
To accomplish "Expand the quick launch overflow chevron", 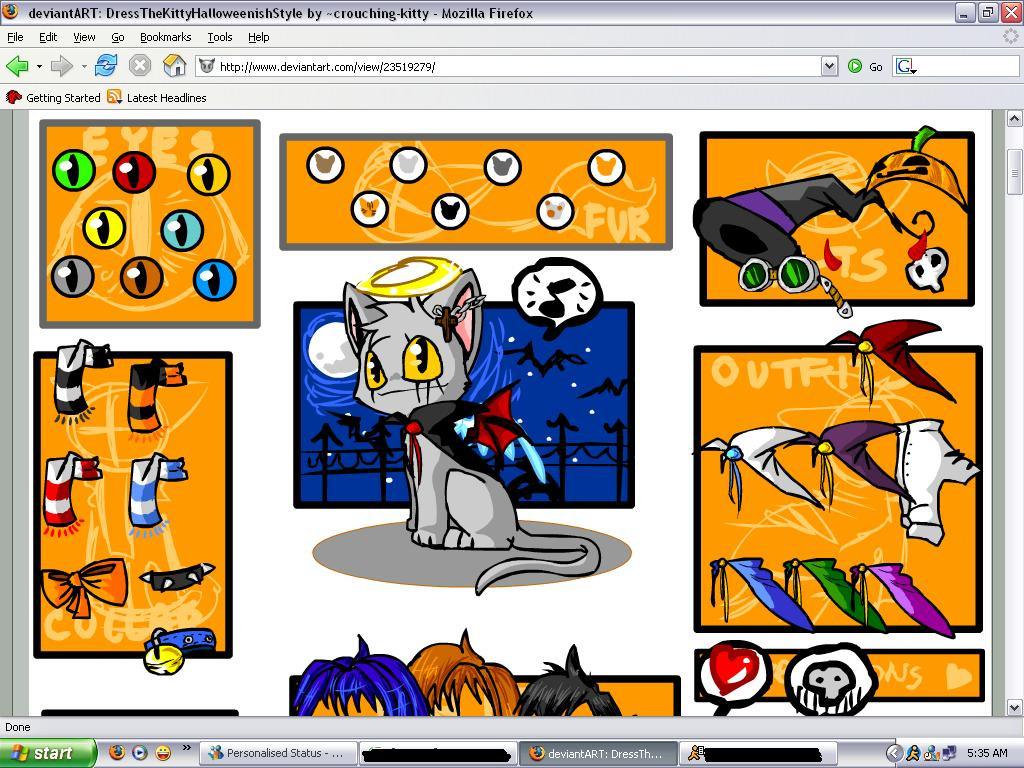I will 186,748.
